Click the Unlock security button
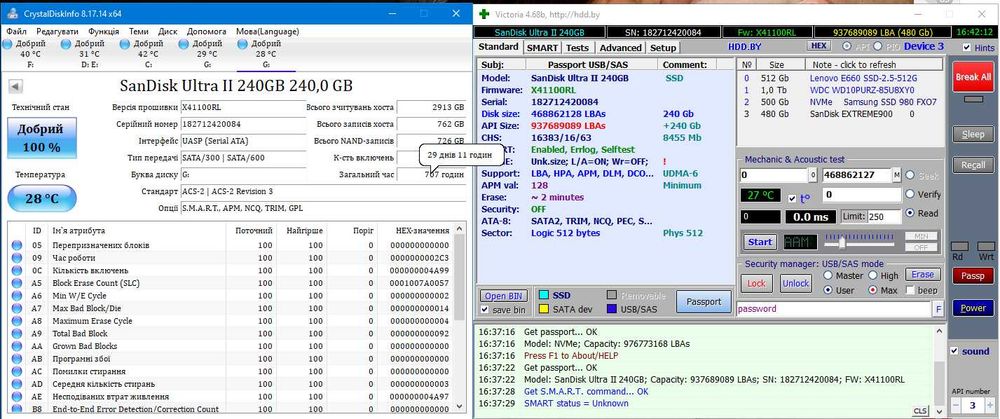Image resolution: width=1000 pixels, height=419 pixels. (x=795, y=283)
